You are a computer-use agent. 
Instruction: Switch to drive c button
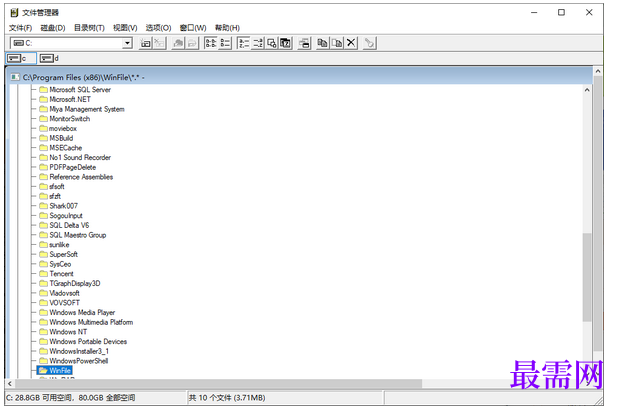[x=21, y=58]
